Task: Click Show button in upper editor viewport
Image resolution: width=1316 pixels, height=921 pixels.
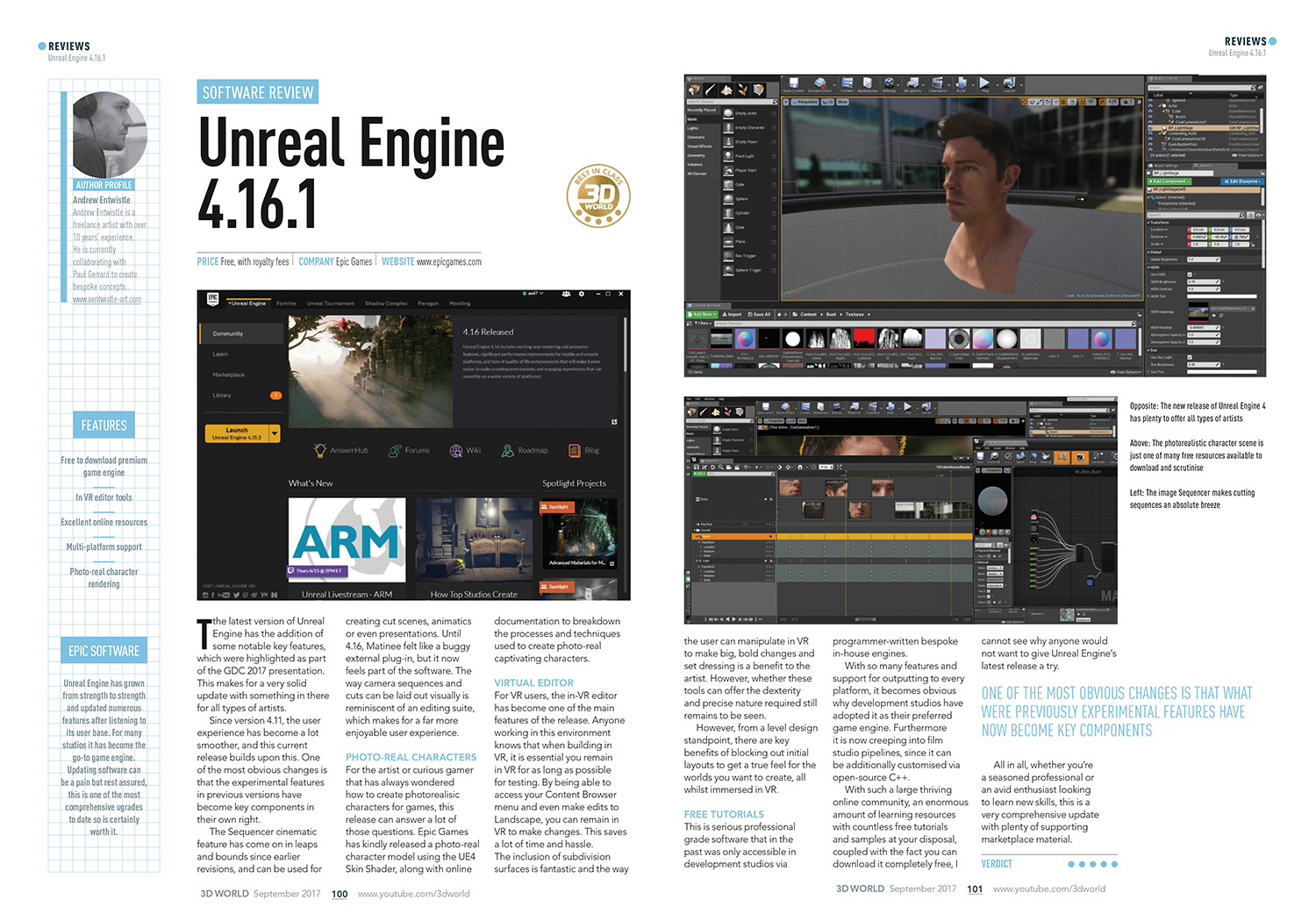Action: (842, 102)
